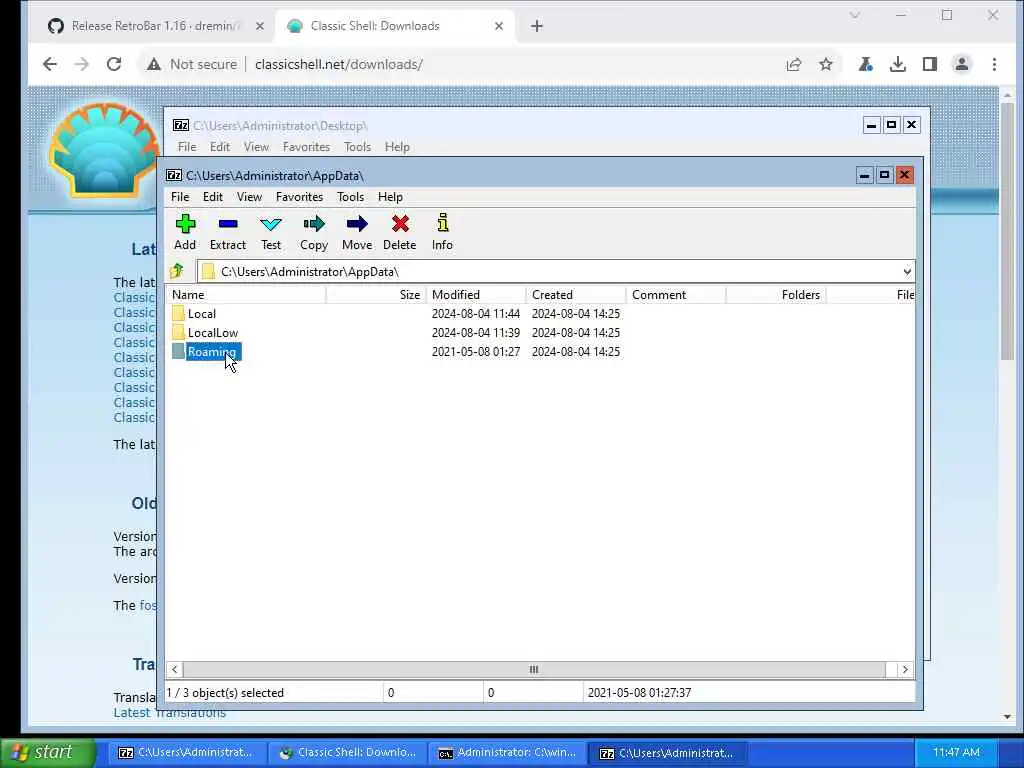
Task: Click the Roaming folder icon
Action: (178, 351)
